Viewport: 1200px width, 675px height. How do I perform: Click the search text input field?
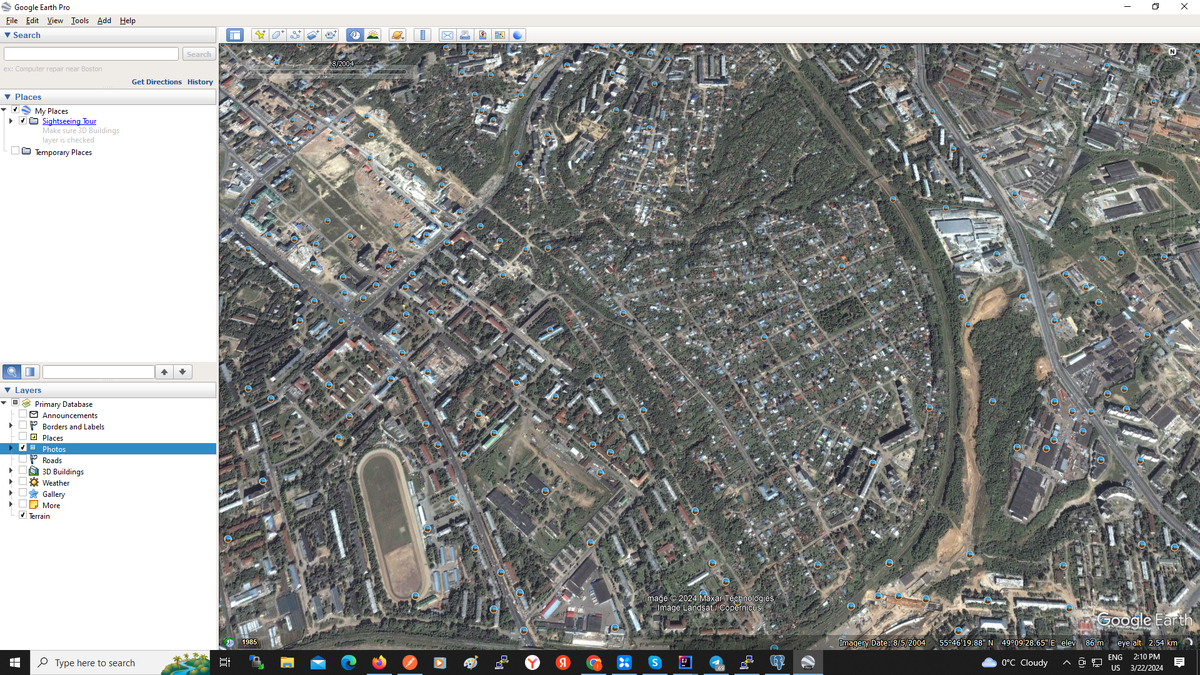click(x=91, y=54)
